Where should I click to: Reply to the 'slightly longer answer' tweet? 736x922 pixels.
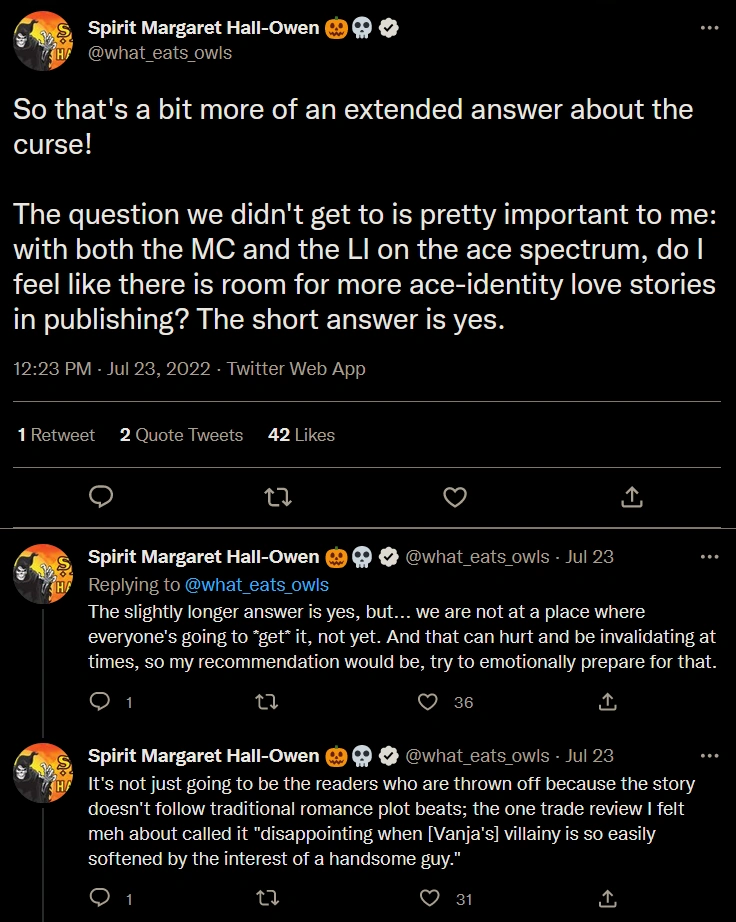(100, 702)
